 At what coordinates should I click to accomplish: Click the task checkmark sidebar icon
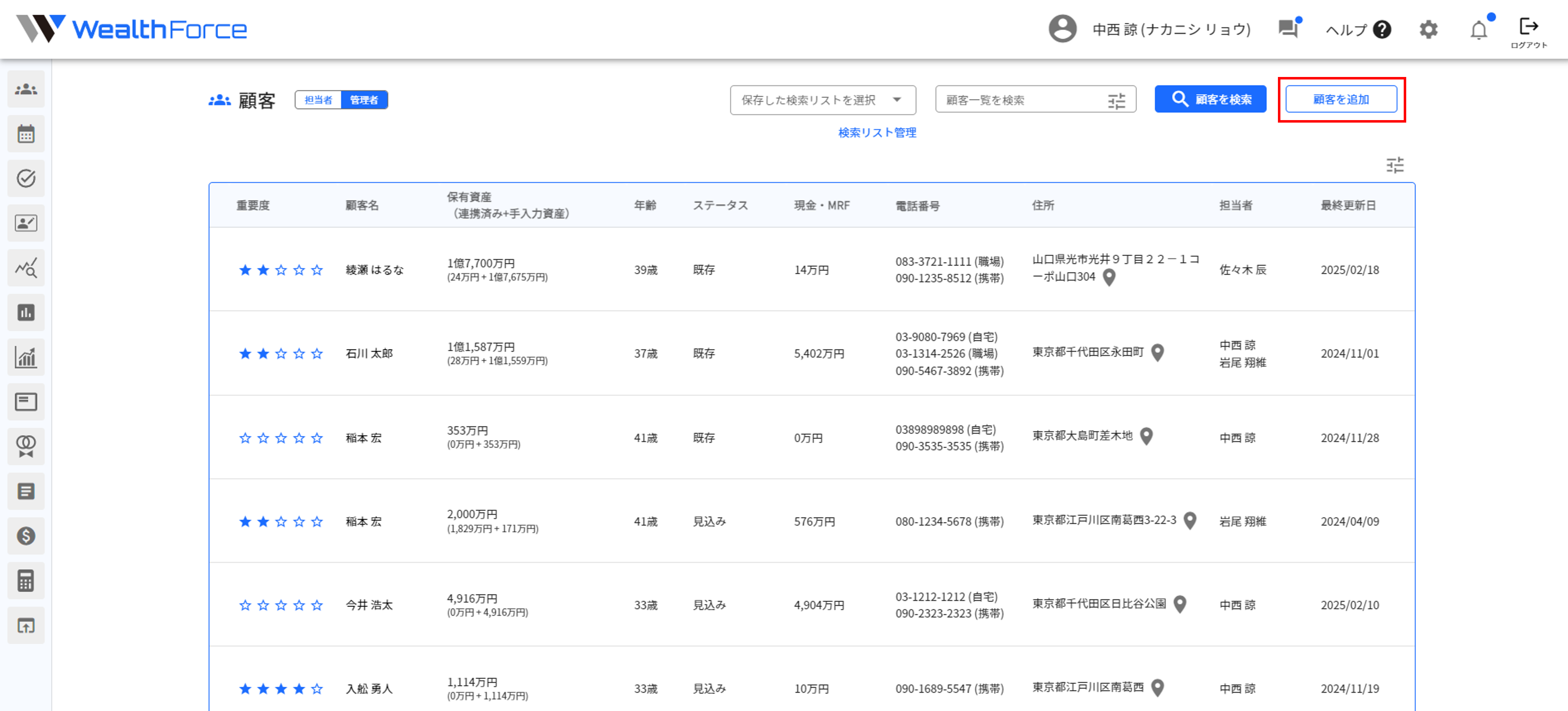coord(26,178)
